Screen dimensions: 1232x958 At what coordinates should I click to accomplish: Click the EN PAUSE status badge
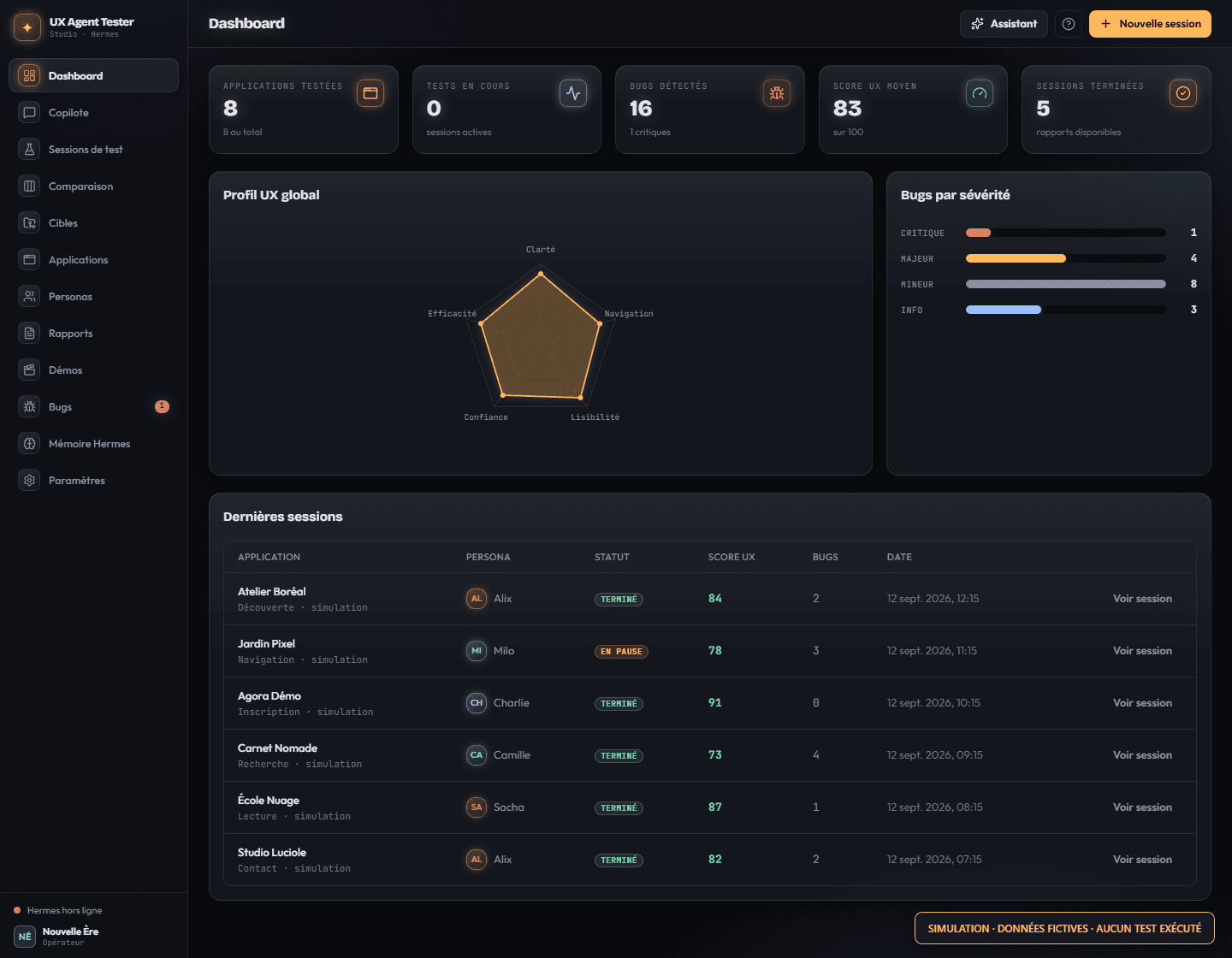tap(621, 652)
